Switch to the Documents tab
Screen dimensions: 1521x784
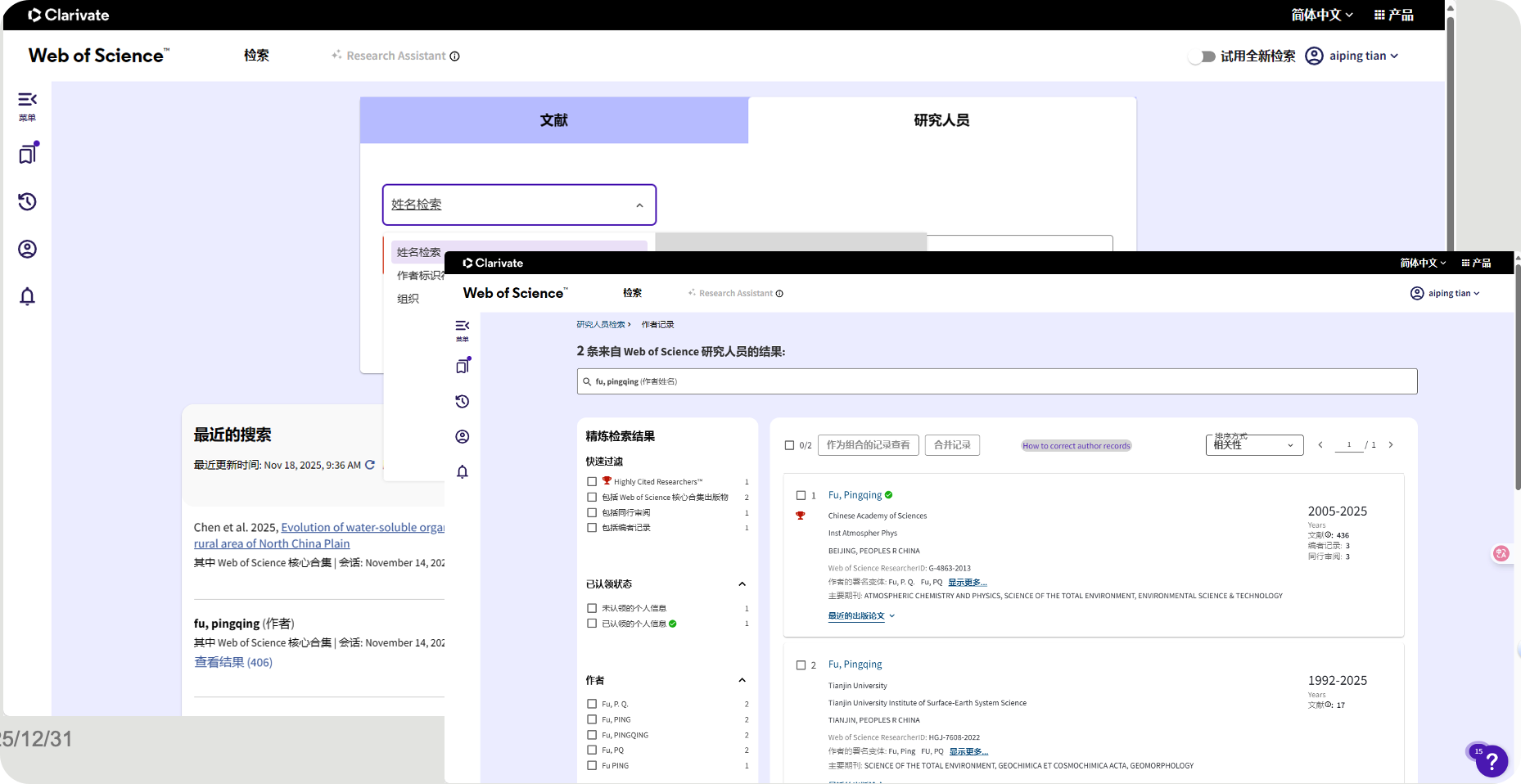click(x=554, y=120)
